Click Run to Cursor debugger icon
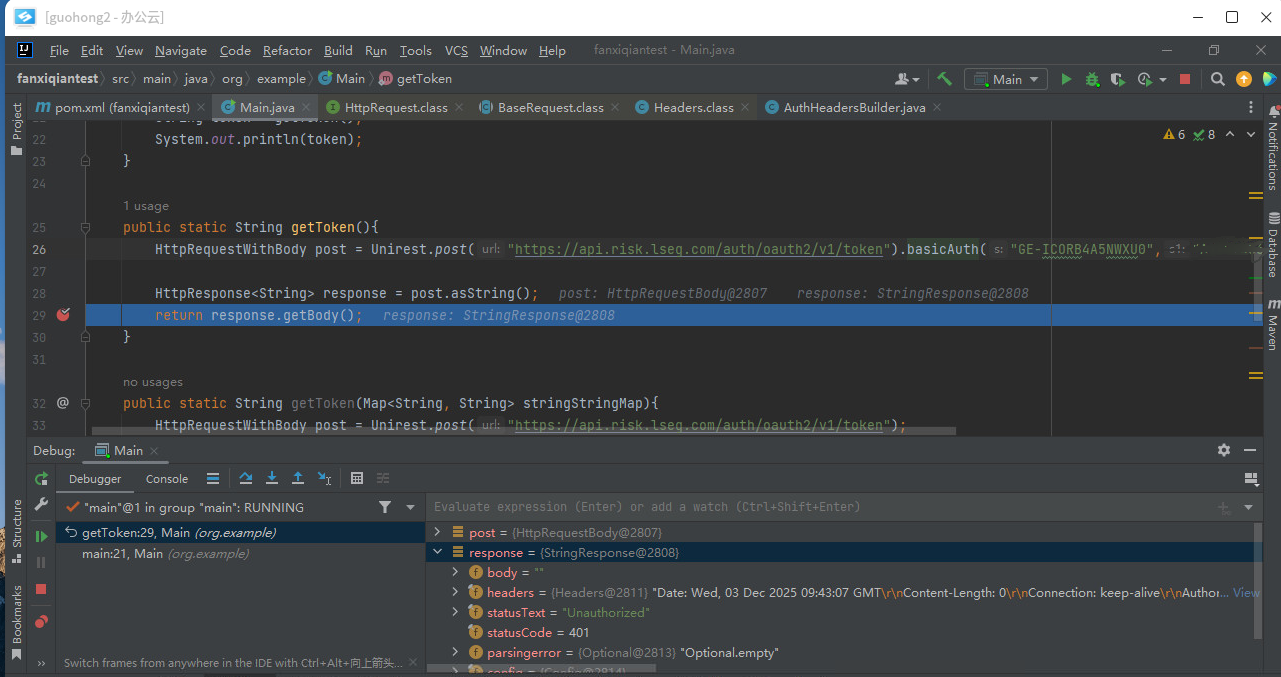Screen dimensions: 1281x677 pyautogui.click(x=324, y=479)
